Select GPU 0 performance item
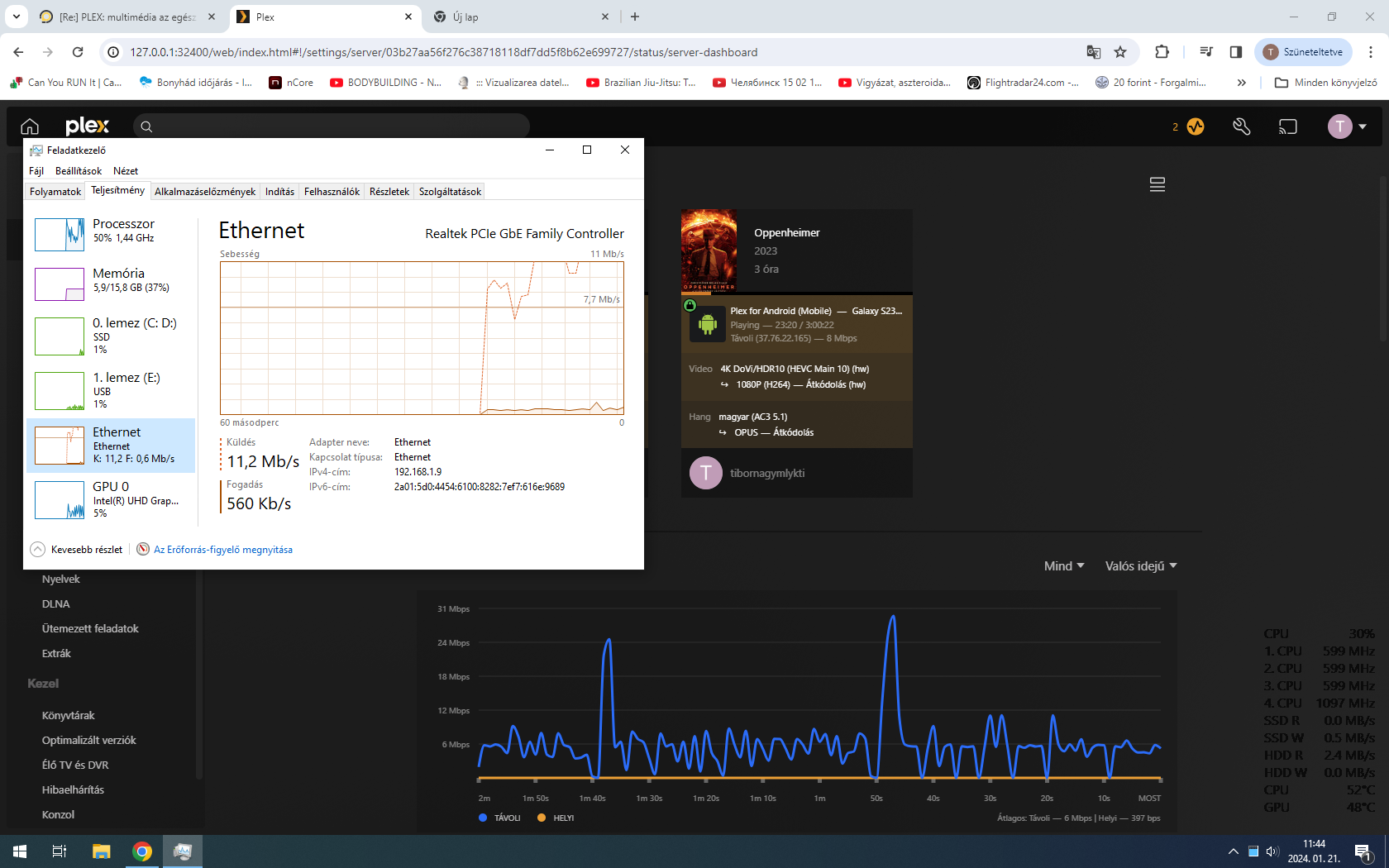Image resolution: width=1389 pixels, height=868 pixels. tap(111, 499)
